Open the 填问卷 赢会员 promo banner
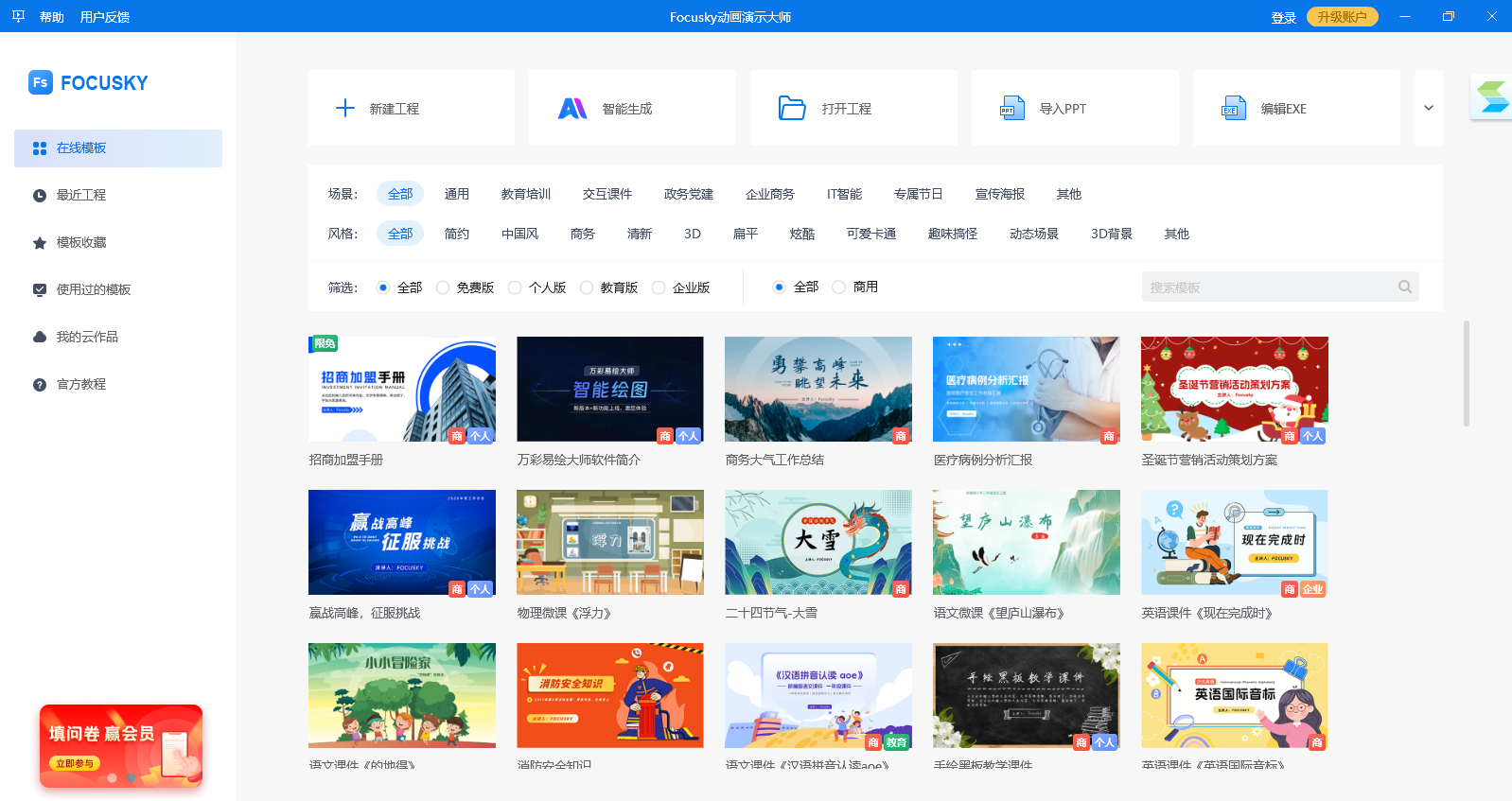 [x=121, y=746]
